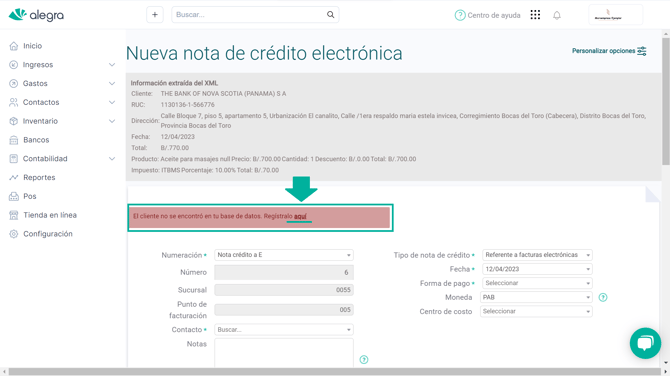The image size is (670, 376).
Task: Open the Numeración dropdown
Action: 284,255
